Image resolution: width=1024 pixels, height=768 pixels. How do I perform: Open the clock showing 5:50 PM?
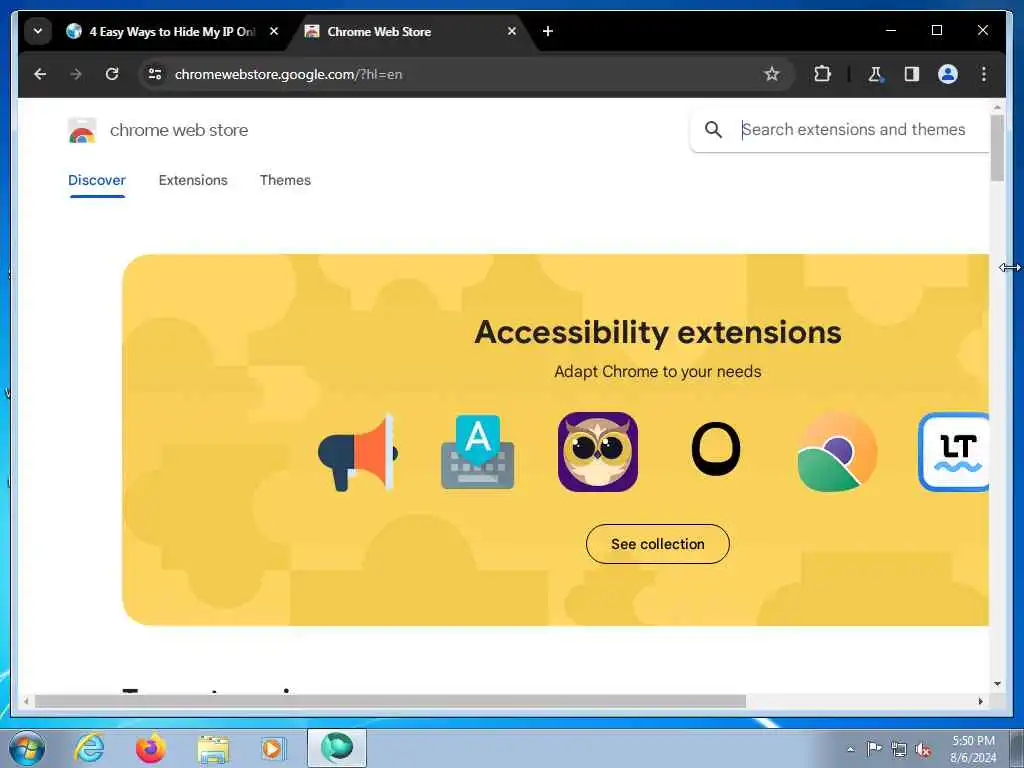(x=973, y=749)
